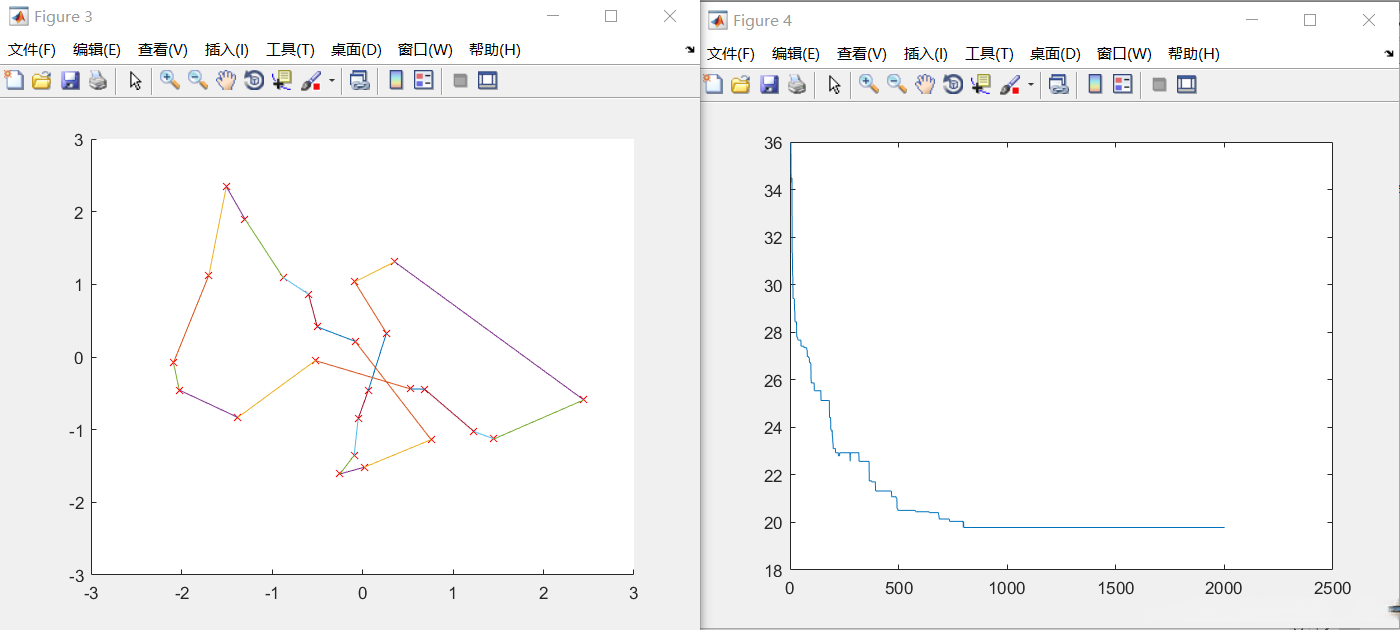Click the Figure 4 title bar text
1400x630 pixels.
(762, 21)
